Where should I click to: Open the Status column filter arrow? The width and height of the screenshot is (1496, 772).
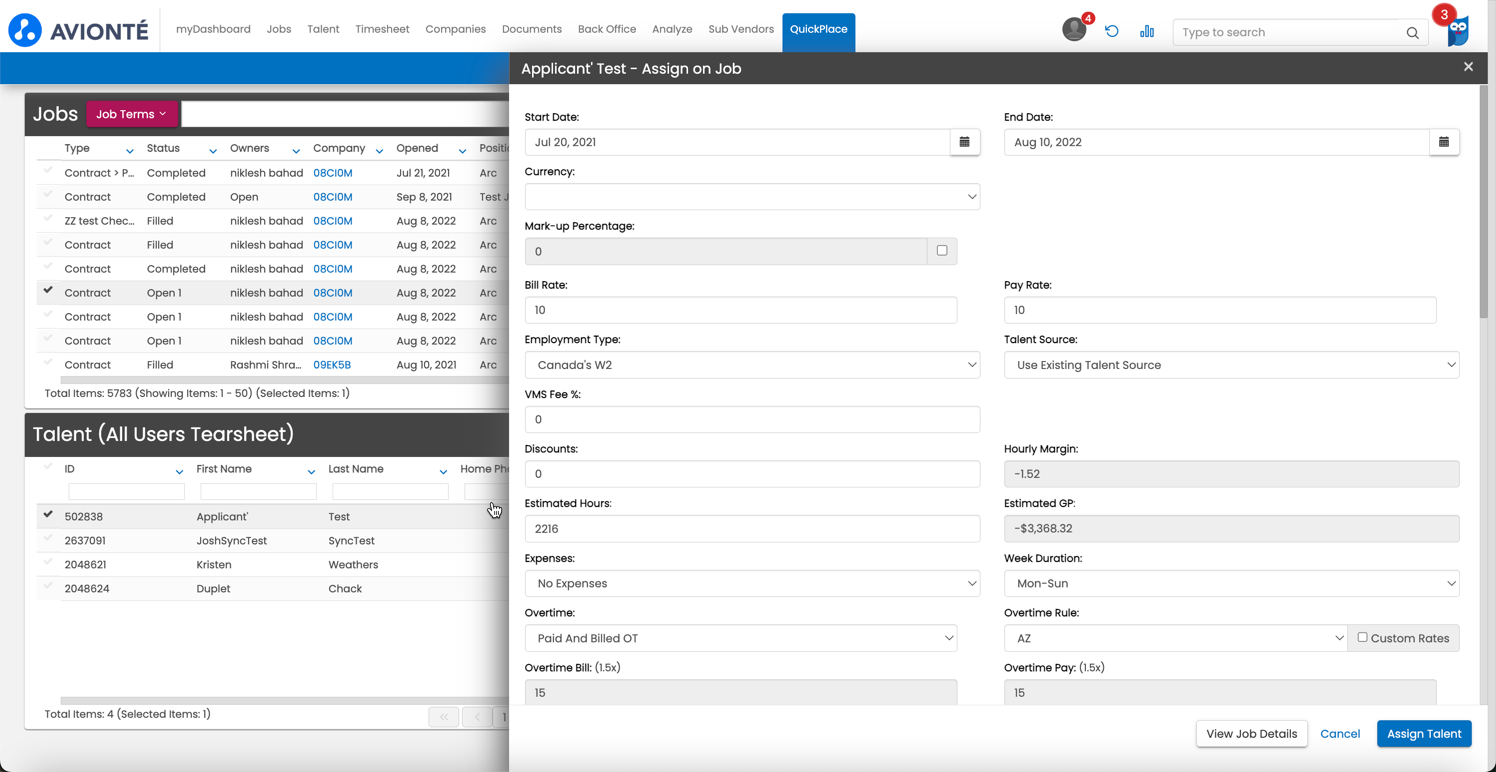(212, 151)
